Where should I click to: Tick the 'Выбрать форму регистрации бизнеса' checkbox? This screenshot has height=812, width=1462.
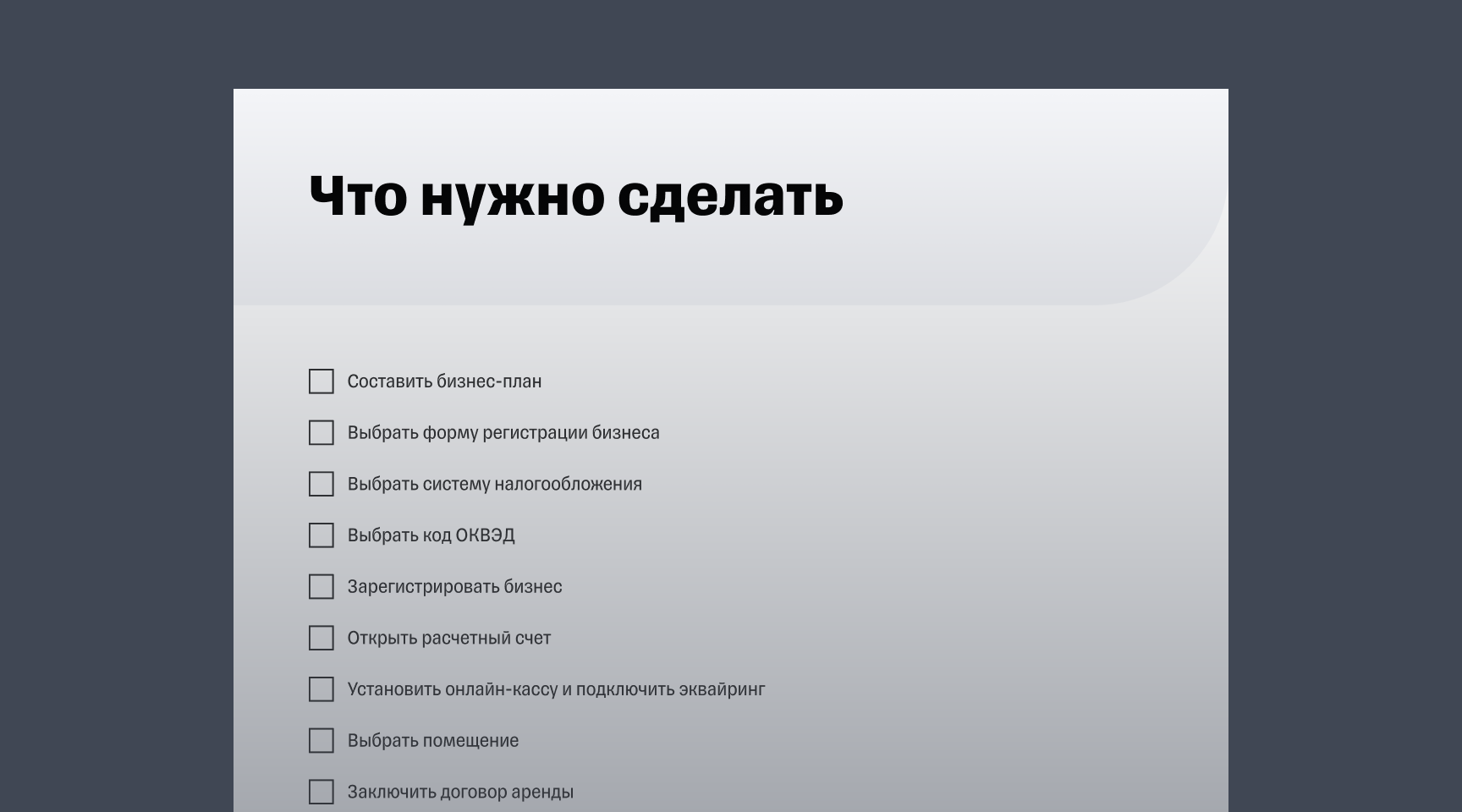pyautogui.click(x=322, y=433)
